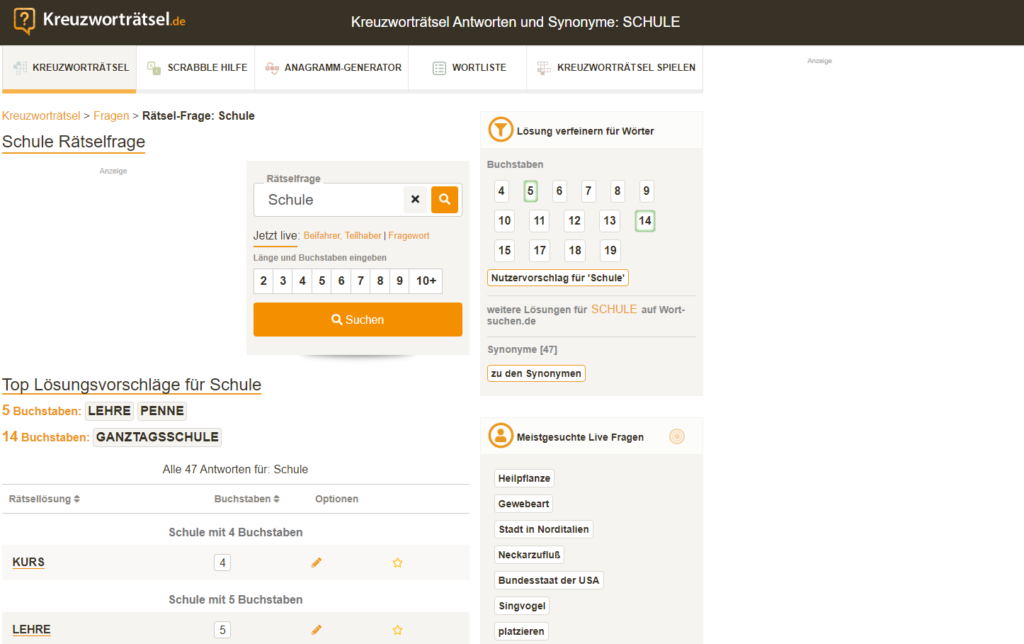This screenshot has height=644, width=1024.
Task: Filter solutions to 10 Buchstaben
Action: tap(504, 221)
